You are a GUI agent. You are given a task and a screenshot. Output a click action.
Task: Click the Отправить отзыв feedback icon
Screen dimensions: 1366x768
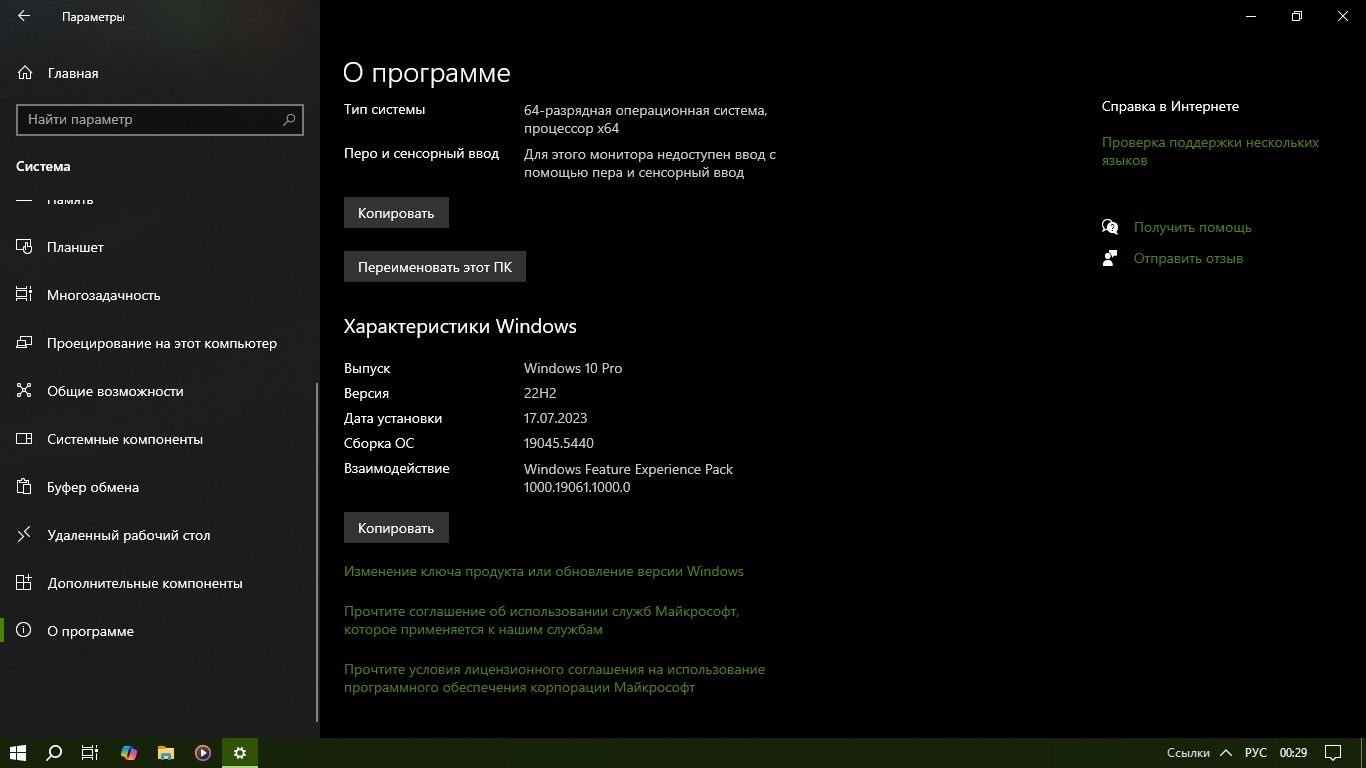[x=1110, y=258]
